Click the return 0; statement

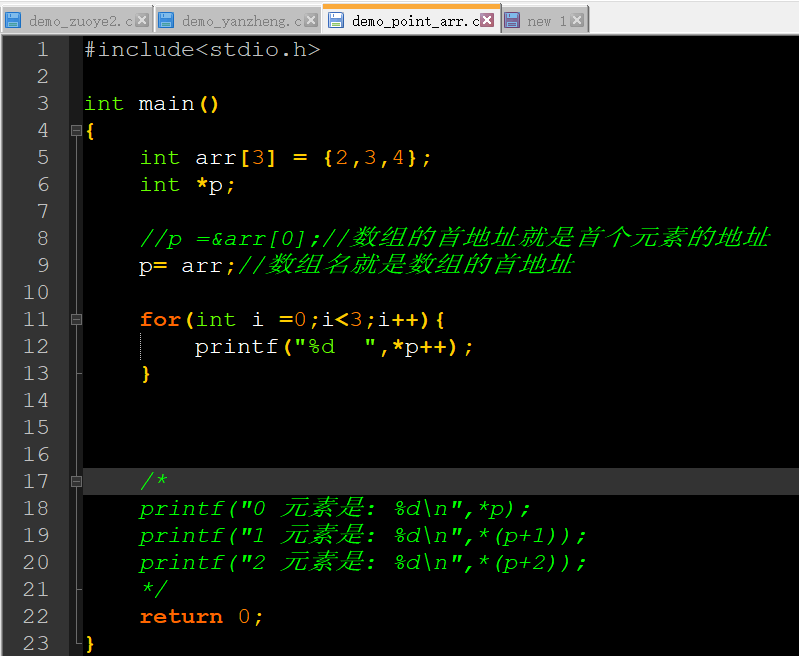pos(201,617)
